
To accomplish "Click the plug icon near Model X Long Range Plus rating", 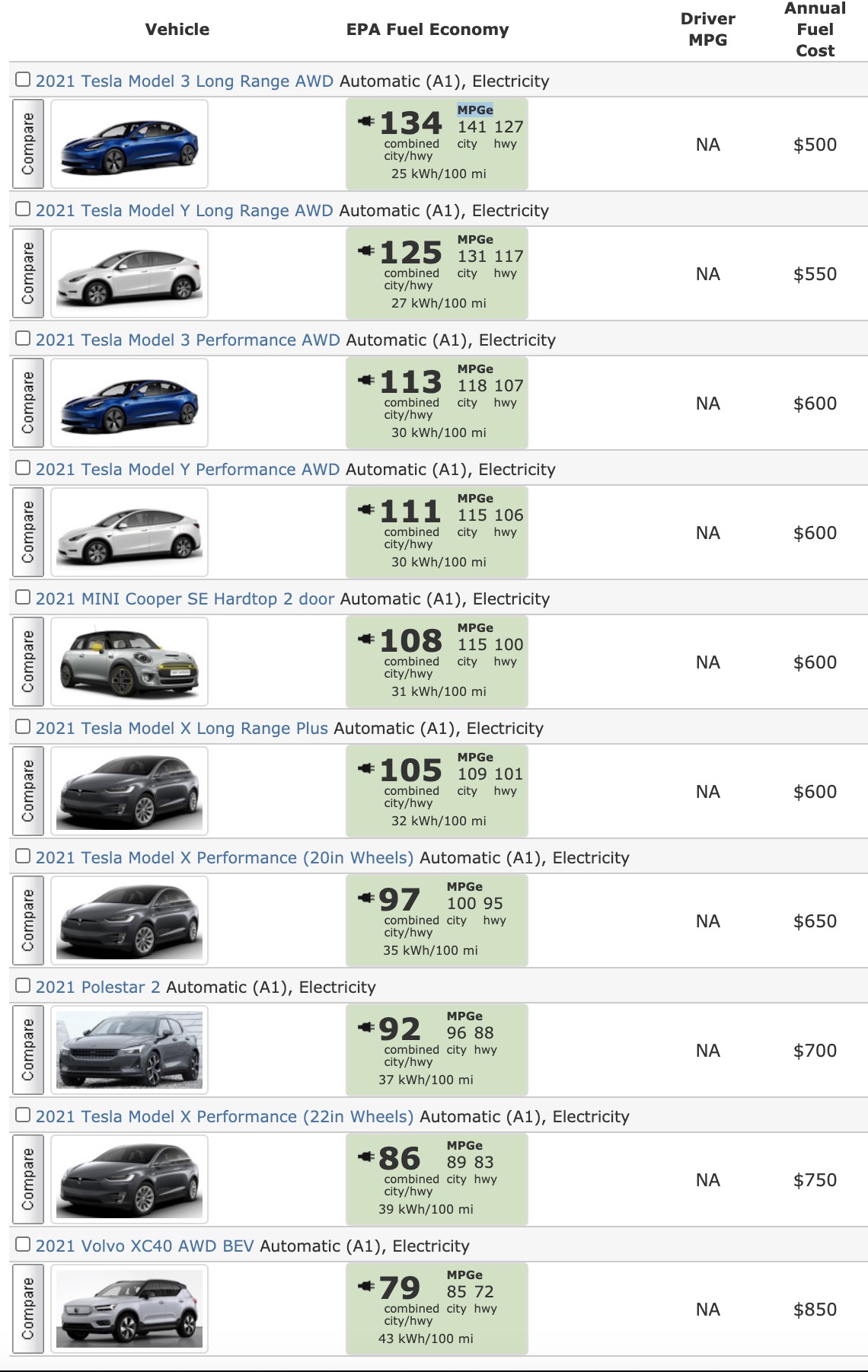I will click(366, 767).
